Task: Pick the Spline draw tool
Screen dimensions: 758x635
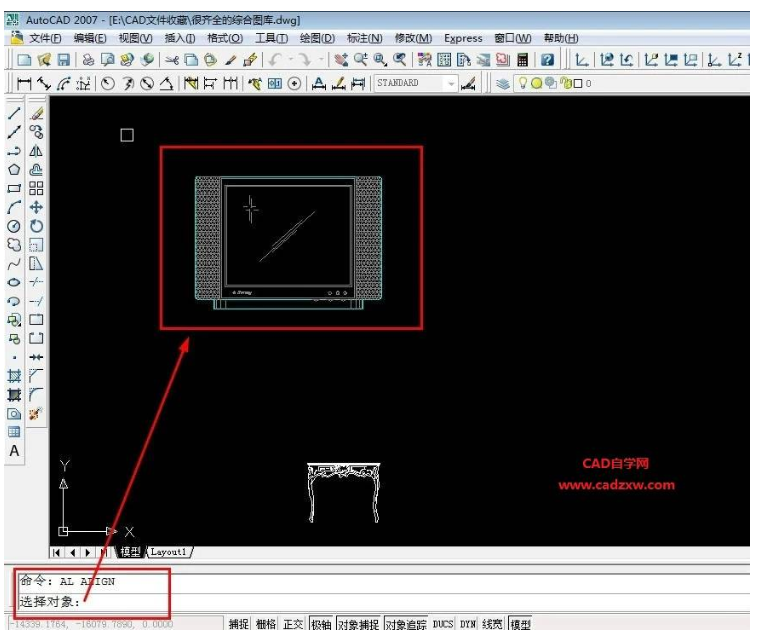Action: pyautogui.click(x=14, y=264)
